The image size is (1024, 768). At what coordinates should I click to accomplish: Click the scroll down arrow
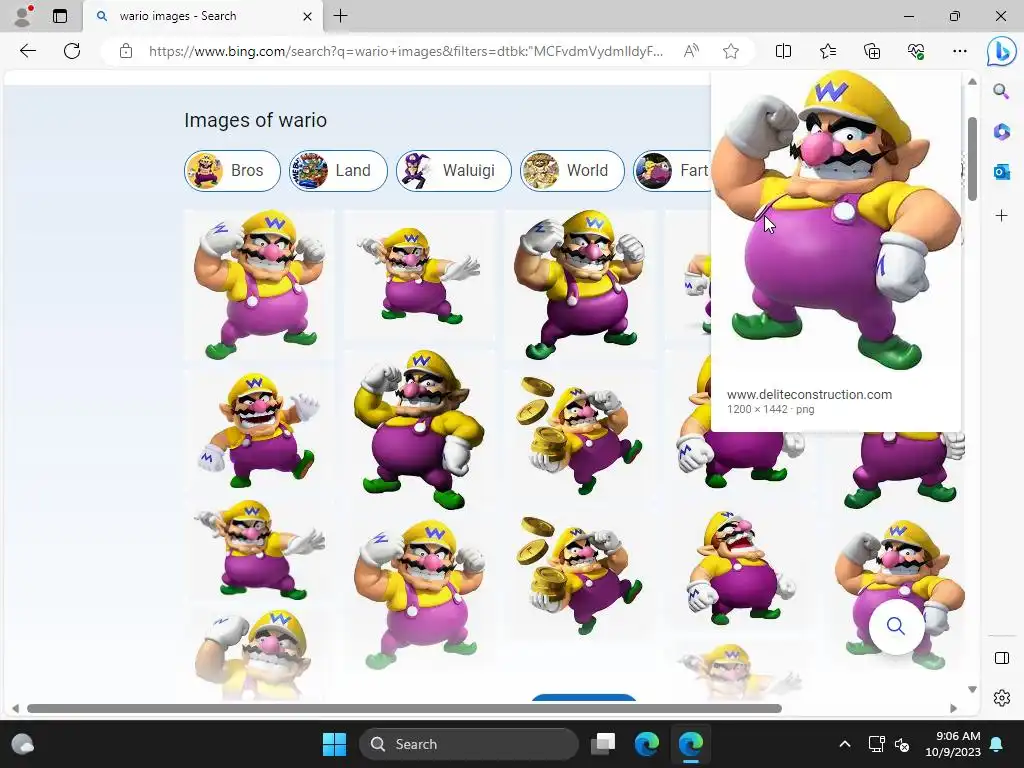[972, 690]
